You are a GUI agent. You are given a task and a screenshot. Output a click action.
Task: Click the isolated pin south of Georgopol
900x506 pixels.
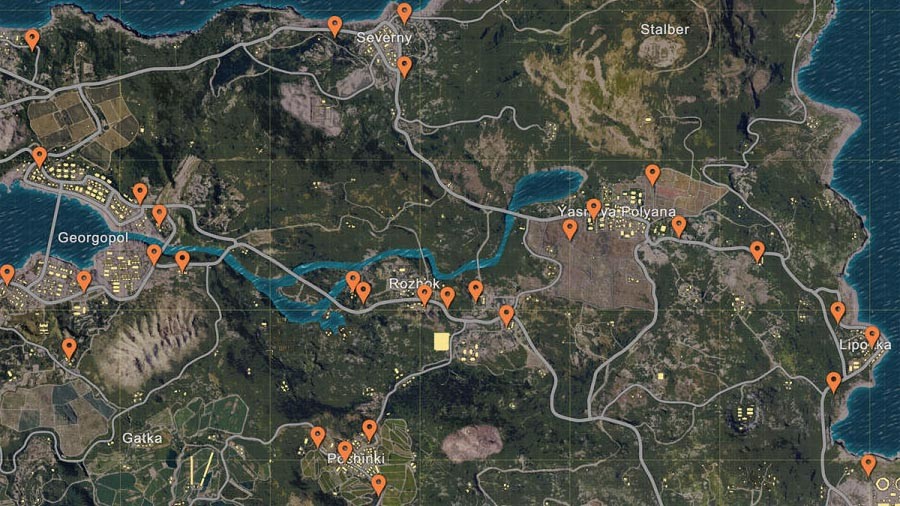69,349
